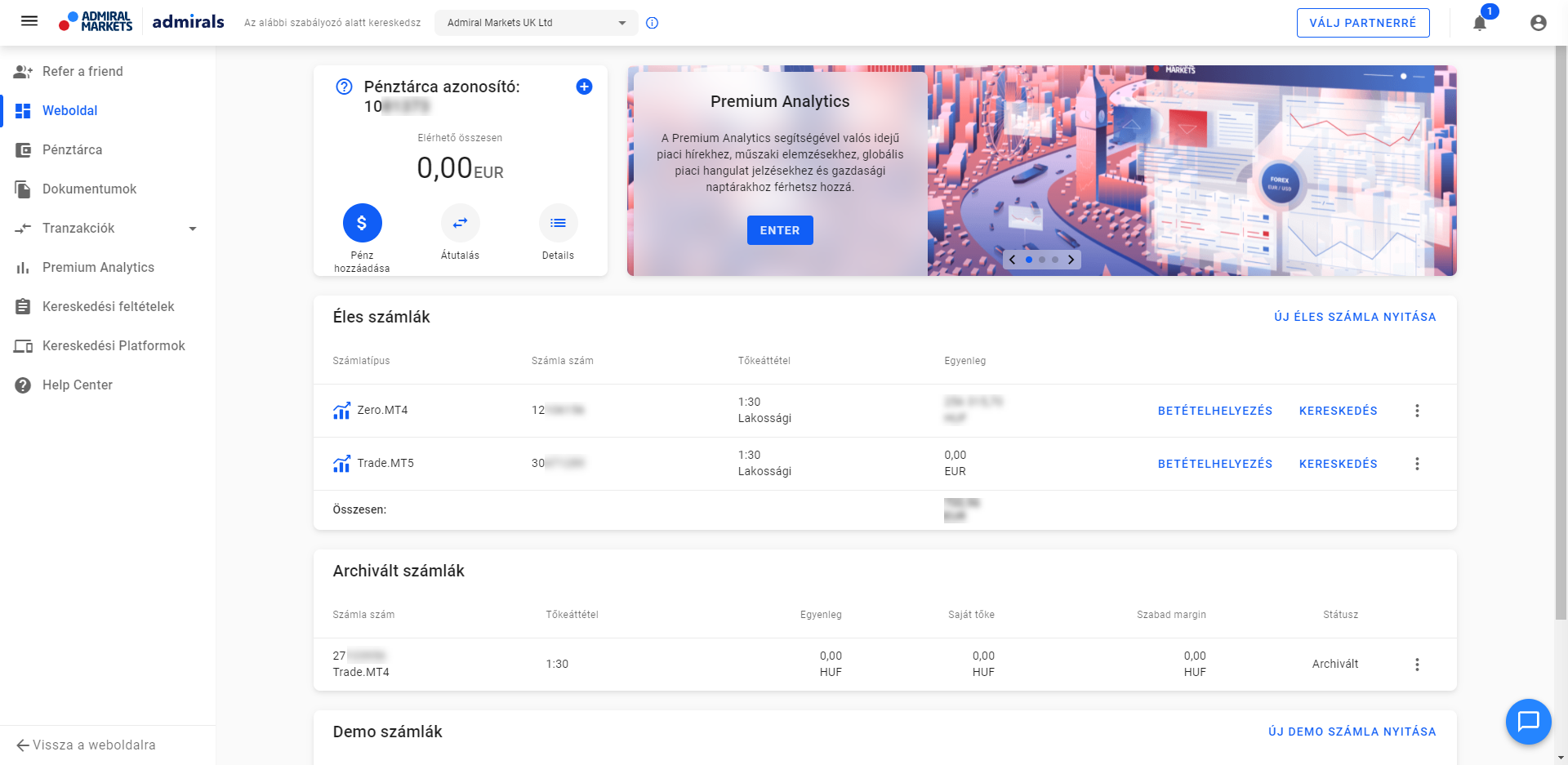This screenshot has width=1568, height=765.
Task: Select Weboldal in sidebar
Action: [108, 111]
